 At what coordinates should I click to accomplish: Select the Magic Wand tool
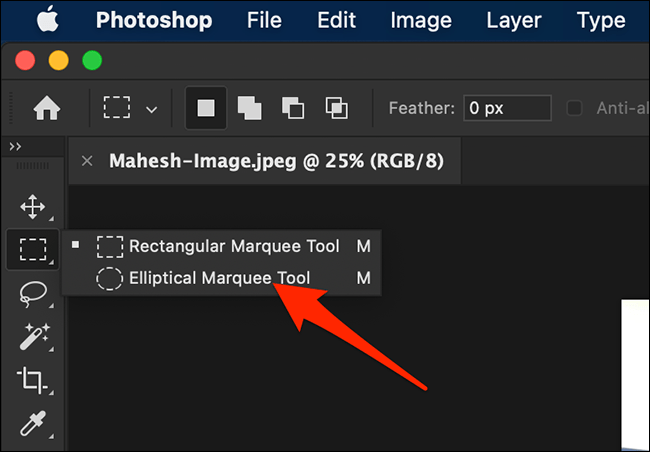click(x=34, y=336)
